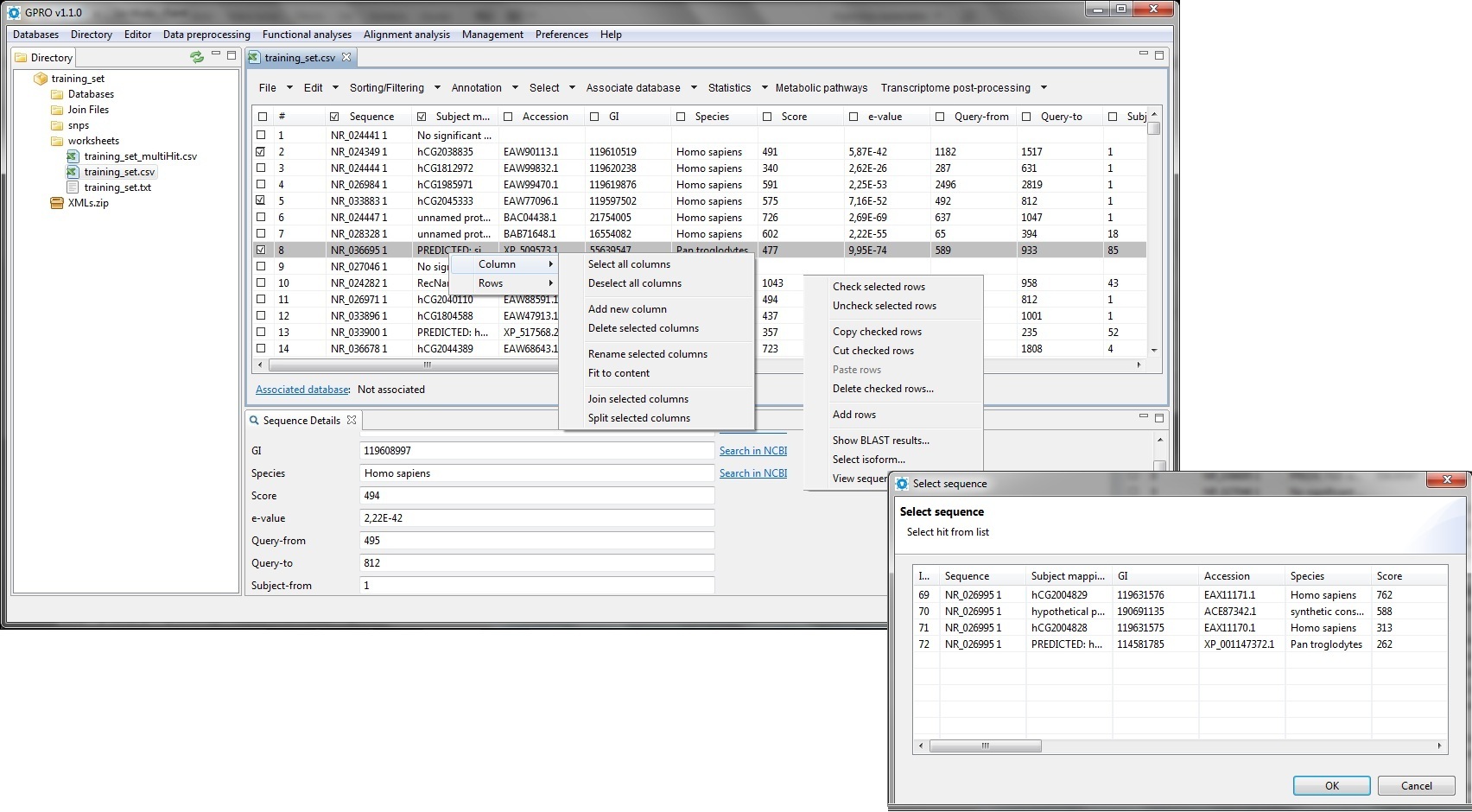1472x812 pixels.
Task: Open the Functional analyses menu
Action: [x=307, y=35]
